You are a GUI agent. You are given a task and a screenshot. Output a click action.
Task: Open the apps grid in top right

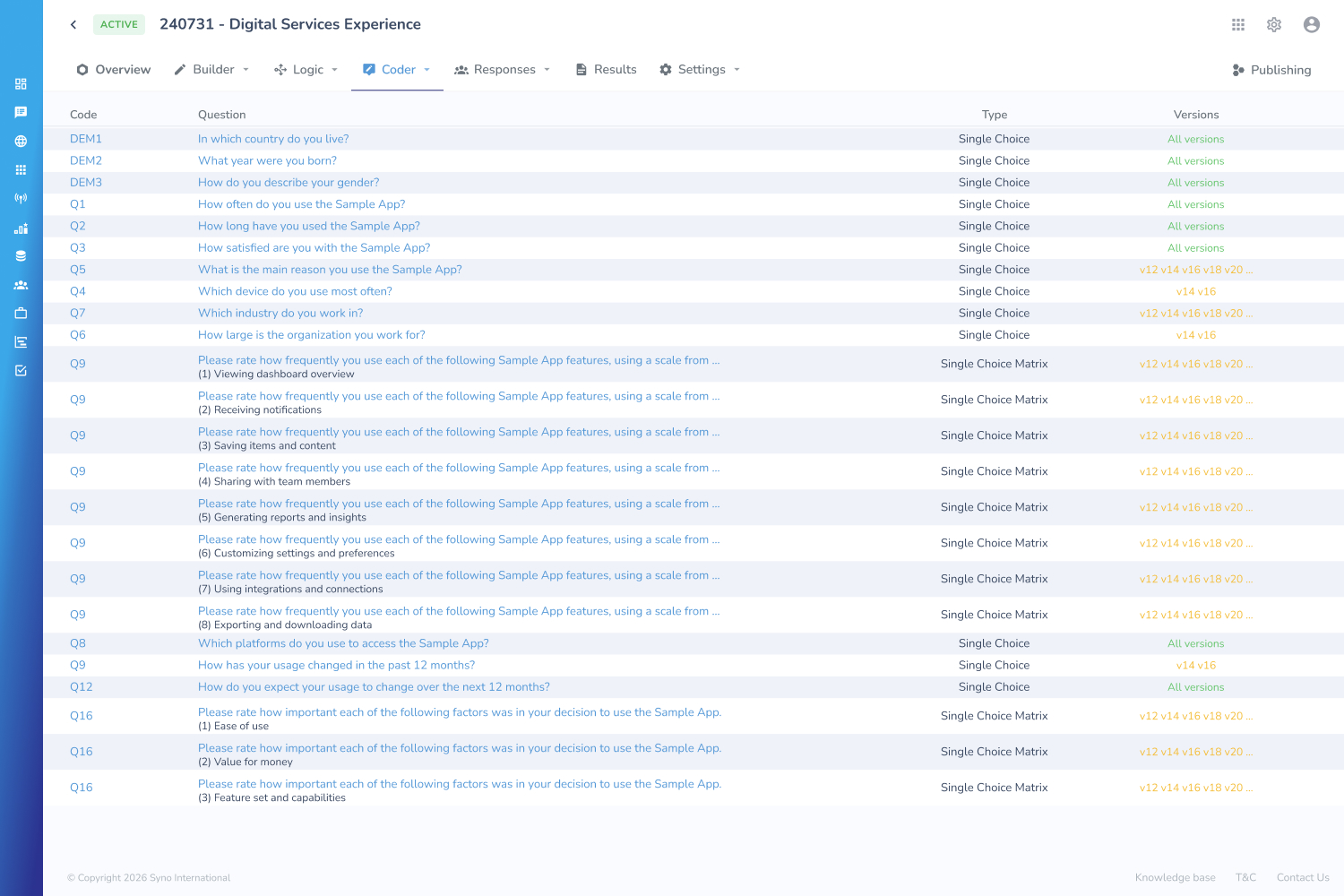[x=1238, y=25]
